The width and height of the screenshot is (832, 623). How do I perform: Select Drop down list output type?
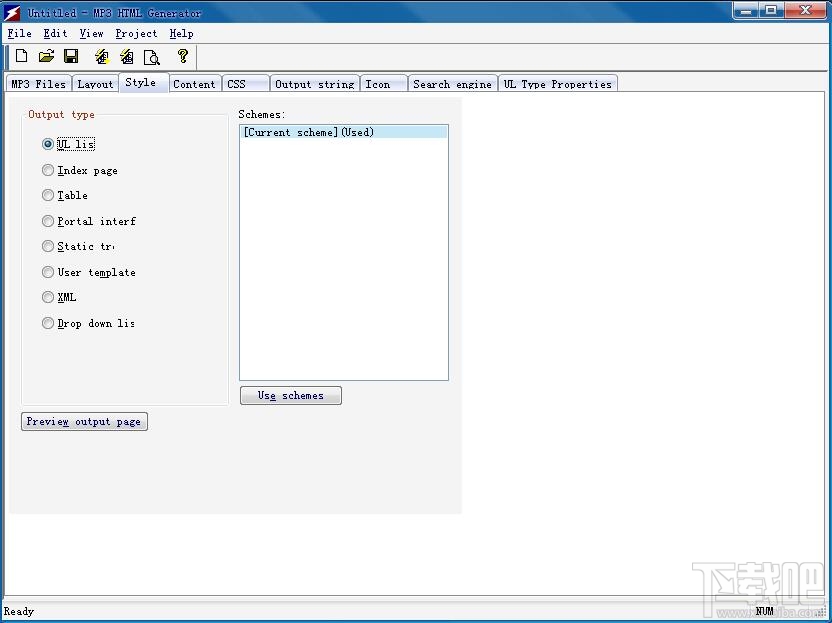tap(48, 323)
